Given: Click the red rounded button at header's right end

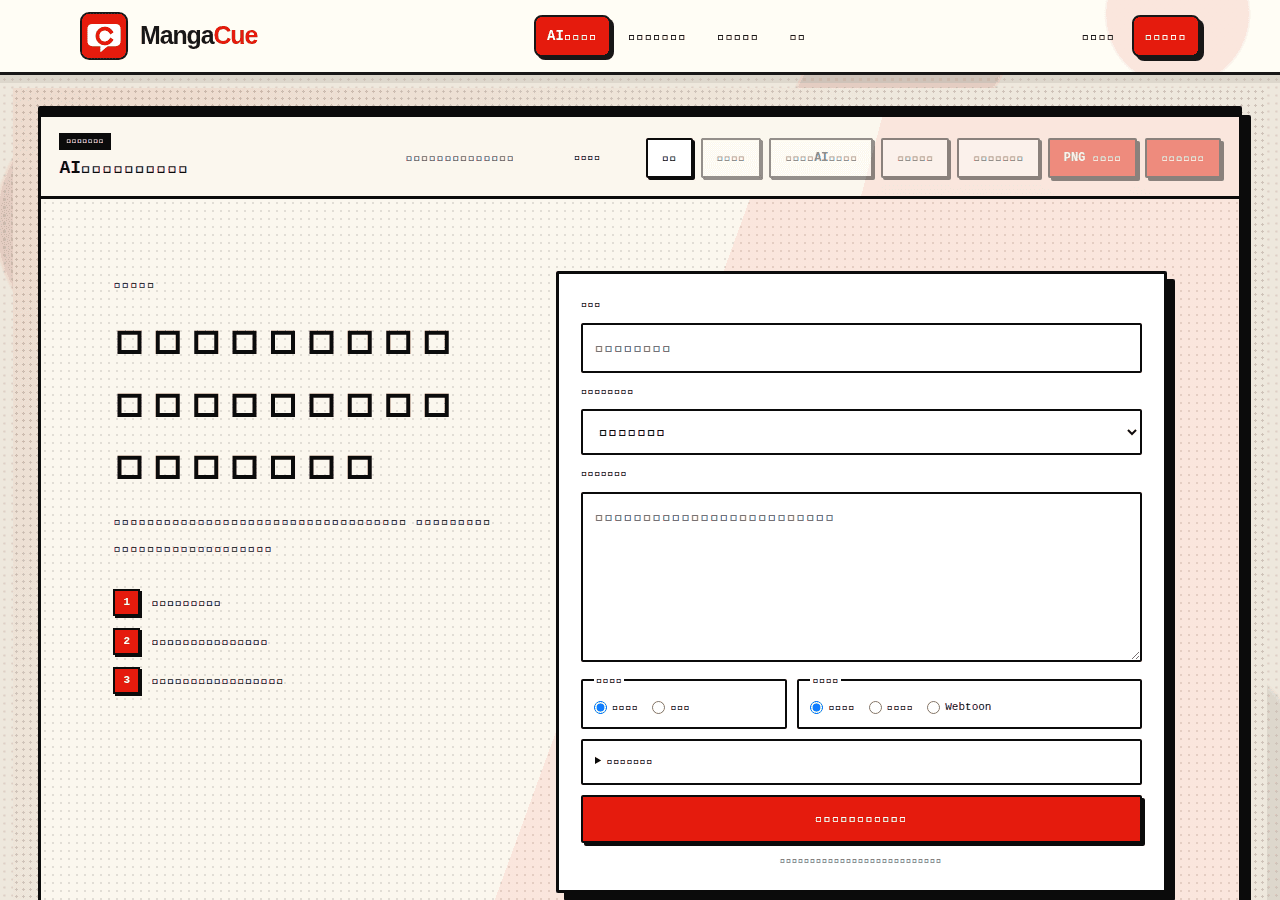Looking at the screenshot, I should [1165, 36].
